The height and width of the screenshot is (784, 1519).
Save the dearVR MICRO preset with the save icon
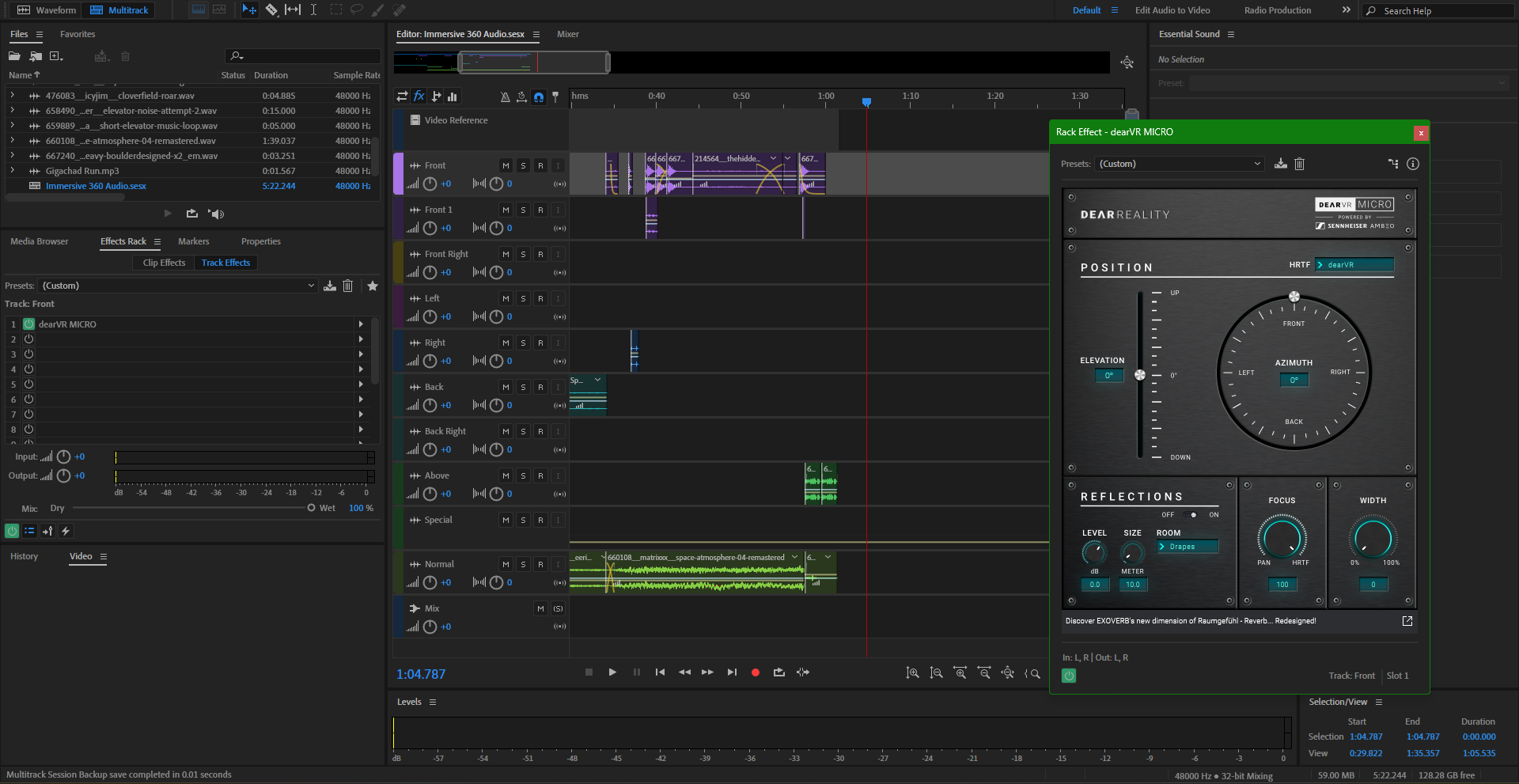click(x=1281, y=164)
